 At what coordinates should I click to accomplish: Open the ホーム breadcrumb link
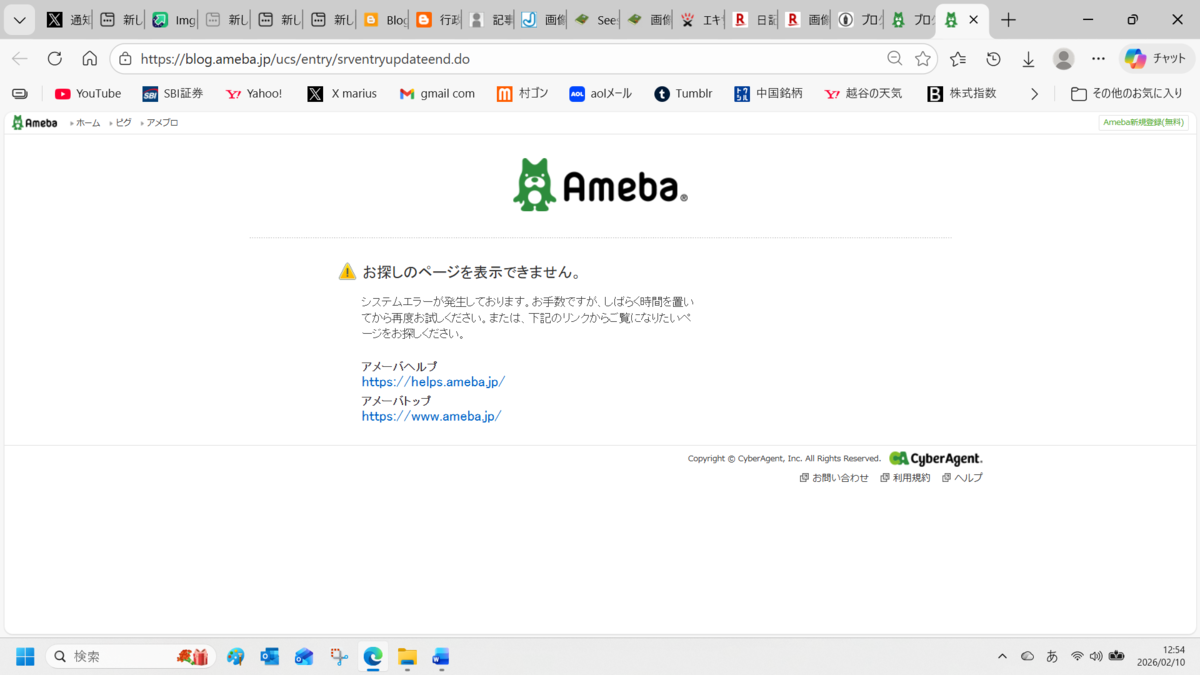point(88,123)
